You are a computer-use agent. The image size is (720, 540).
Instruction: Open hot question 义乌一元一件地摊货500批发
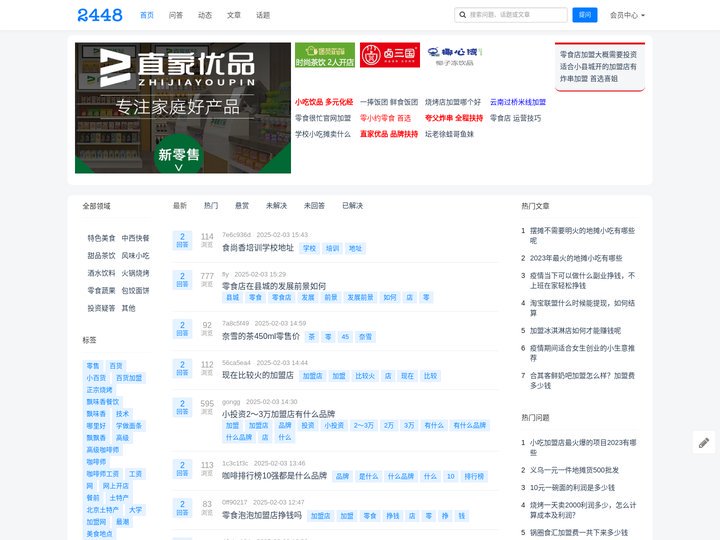[x=574, y=470]
